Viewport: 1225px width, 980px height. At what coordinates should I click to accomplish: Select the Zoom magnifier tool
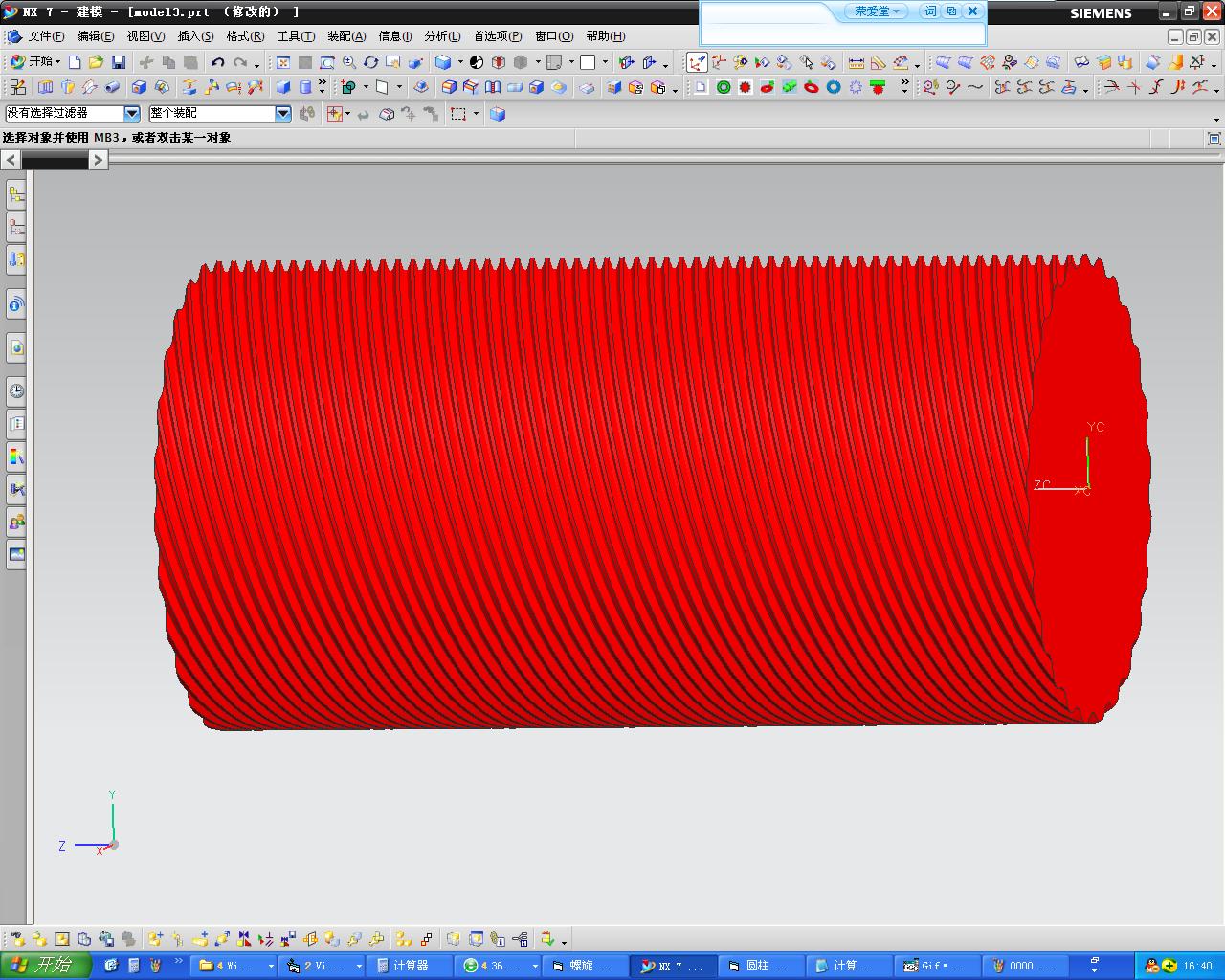pos(349,62)
